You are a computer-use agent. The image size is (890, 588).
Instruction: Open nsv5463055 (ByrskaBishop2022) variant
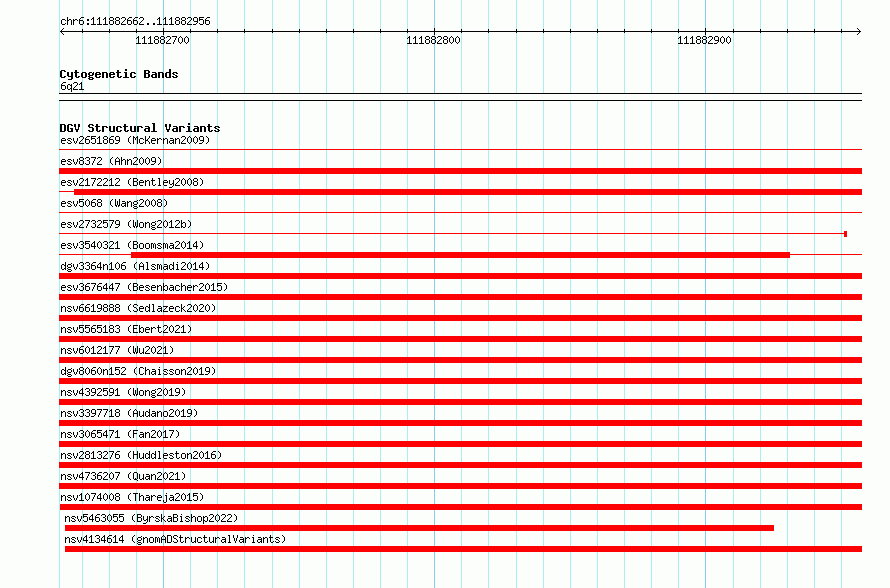tap(151, 518)
